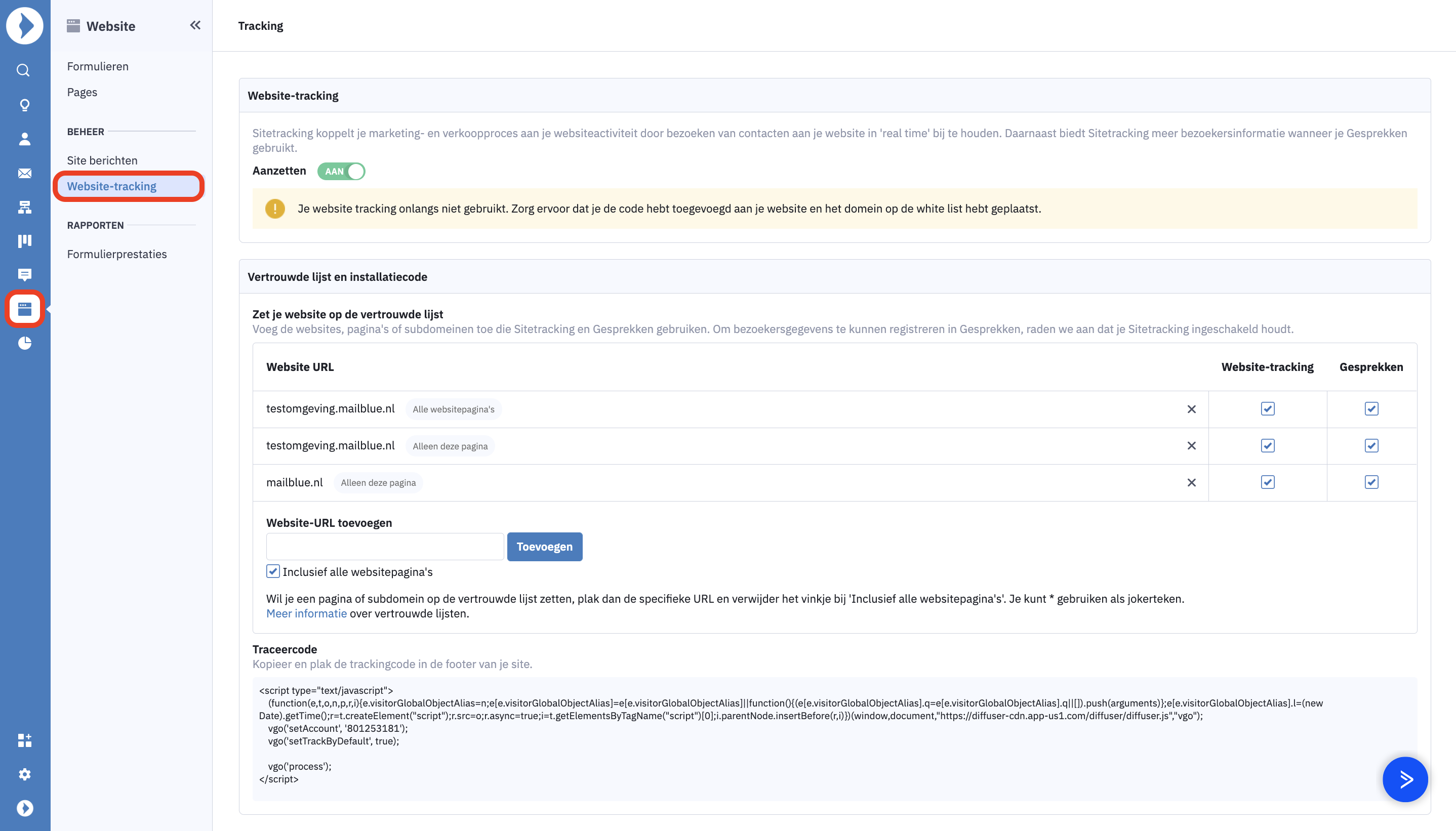Toggle Gesprekken for testomgeving.mailblue.nl single page
This screenshot has height=831, width=1456.
pyautogui.click(x=1371, y=446)
